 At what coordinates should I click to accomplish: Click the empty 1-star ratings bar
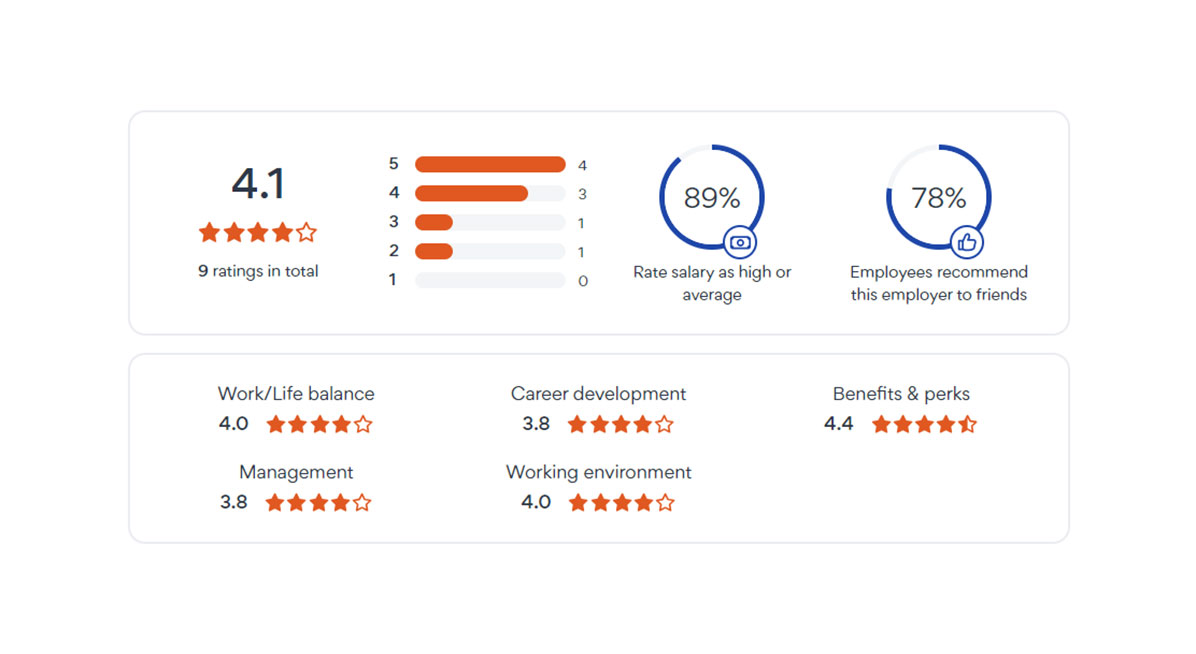[490, 280]
